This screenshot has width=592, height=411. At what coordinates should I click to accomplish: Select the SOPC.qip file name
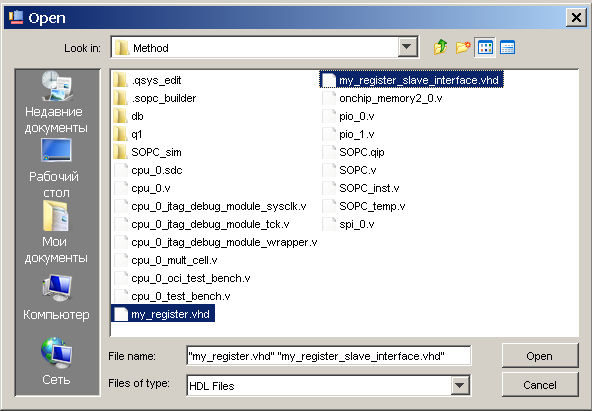361,152
